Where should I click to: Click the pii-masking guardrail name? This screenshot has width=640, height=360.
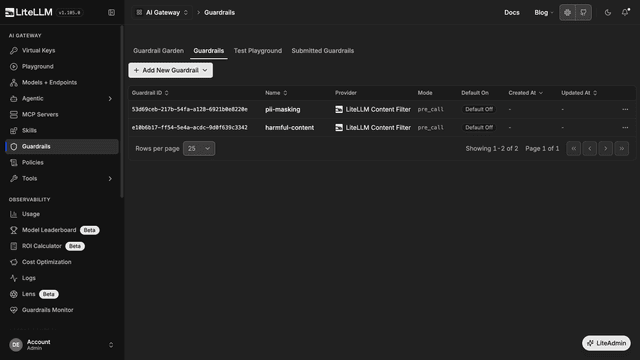pos(282,109)
